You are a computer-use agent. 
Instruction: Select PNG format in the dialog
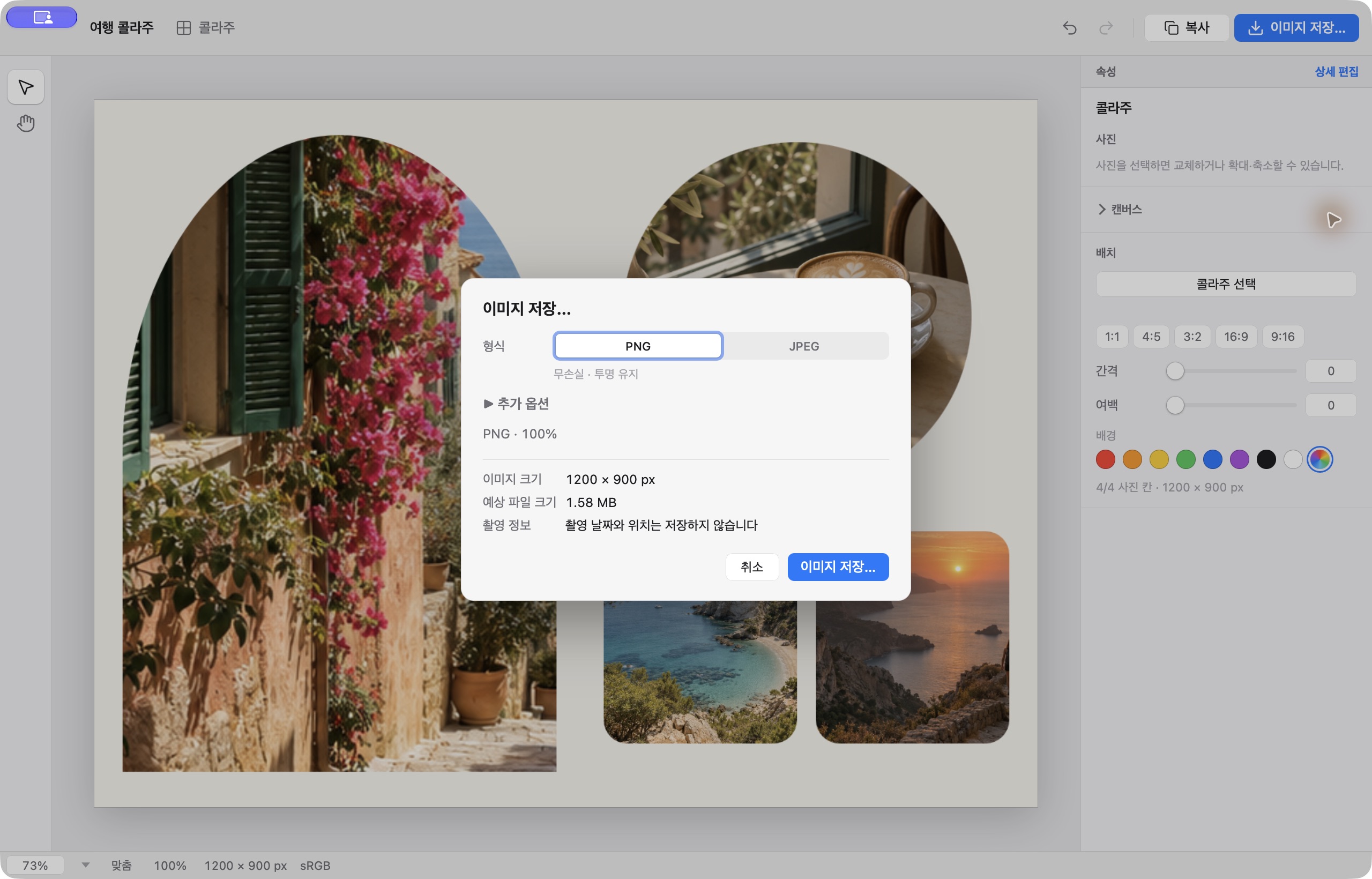pos(638,346)
